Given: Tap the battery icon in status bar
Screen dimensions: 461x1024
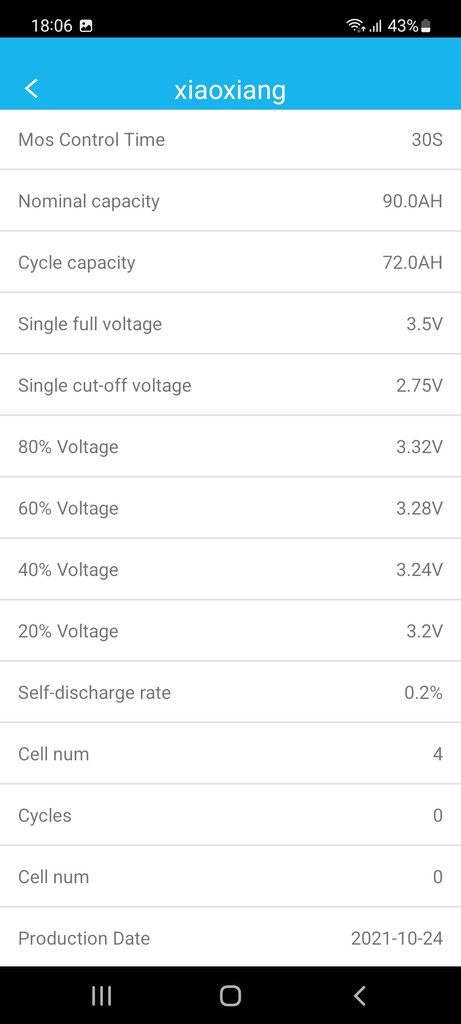Looking at the screenshot, I should pyautogui.click(x=426, y=26).
